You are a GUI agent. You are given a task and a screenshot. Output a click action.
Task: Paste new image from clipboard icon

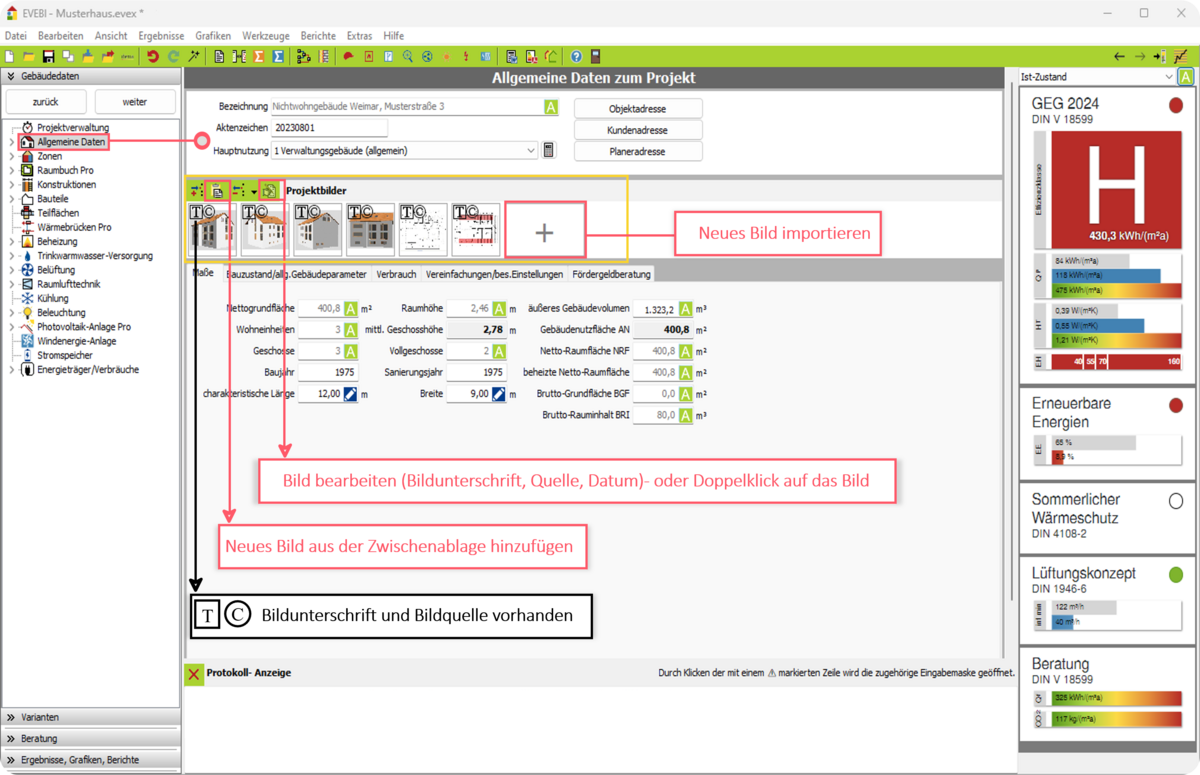pos(217,189)
